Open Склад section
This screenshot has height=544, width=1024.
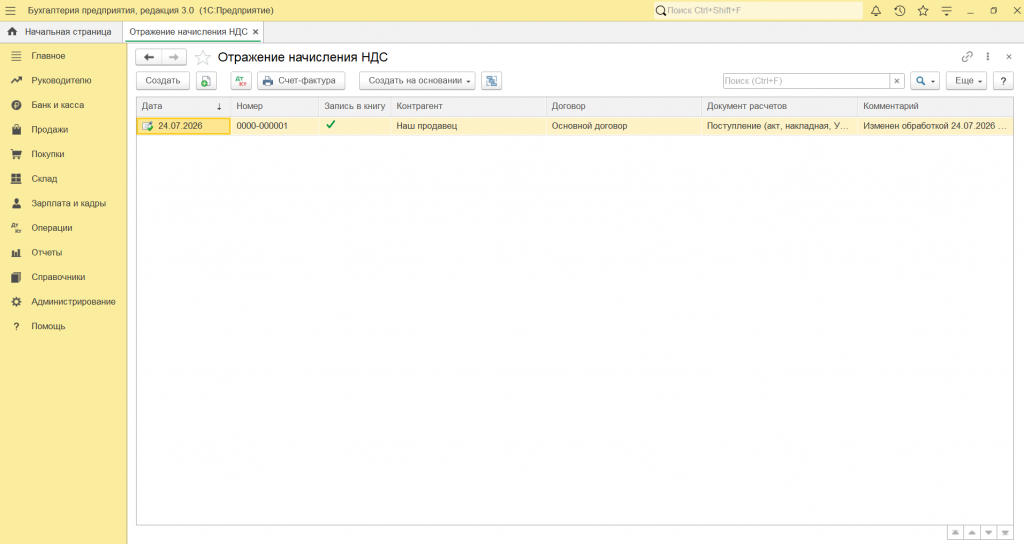point(44,179)
